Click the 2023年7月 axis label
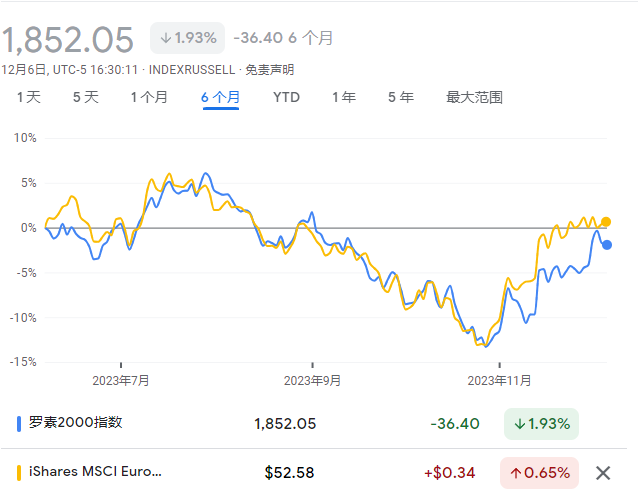The image size is (638, 494). tap(121, 380)
